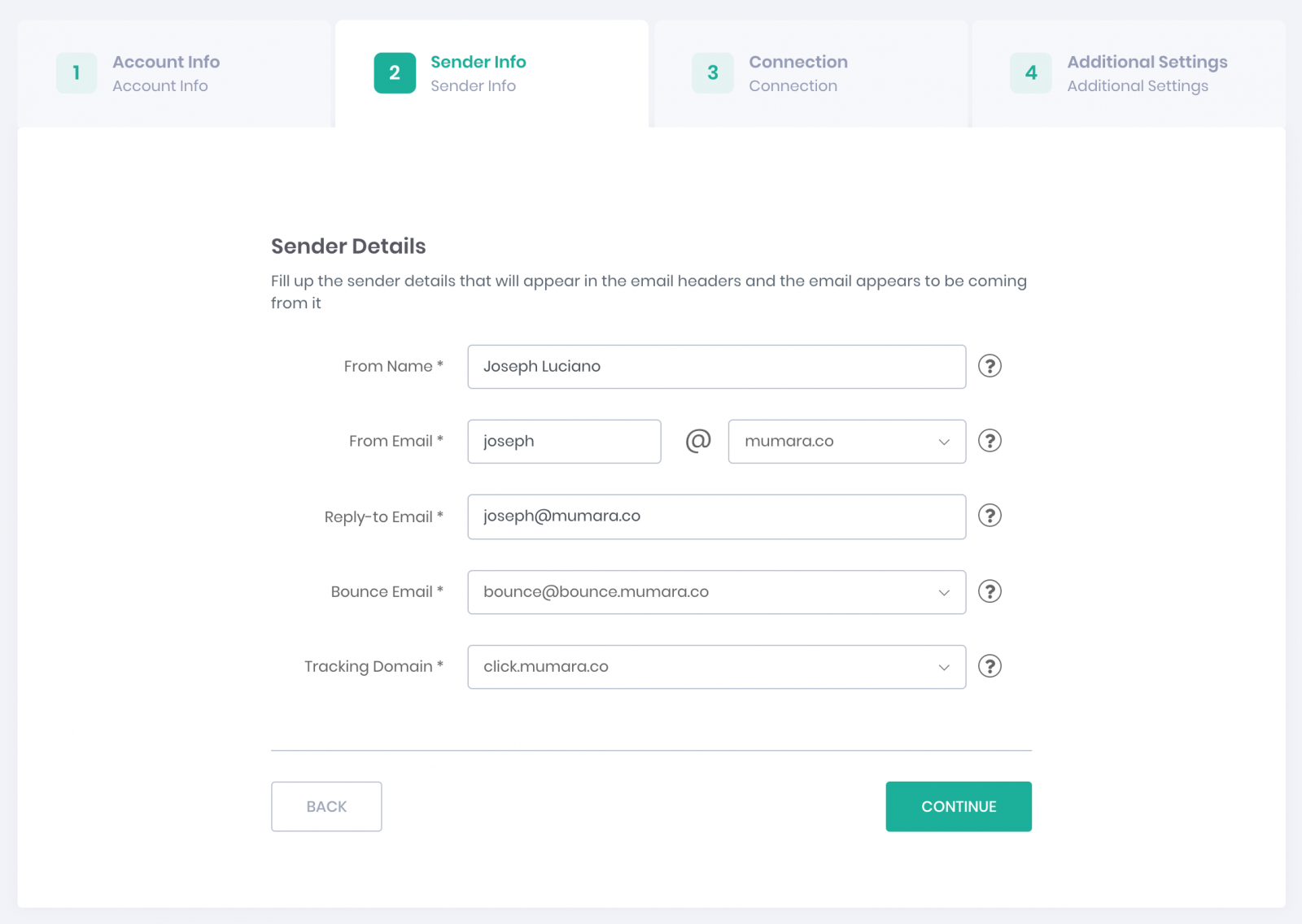1302x924 pixels.
Task: Select the Sender Info tab
Action: [x=478, y=73]
